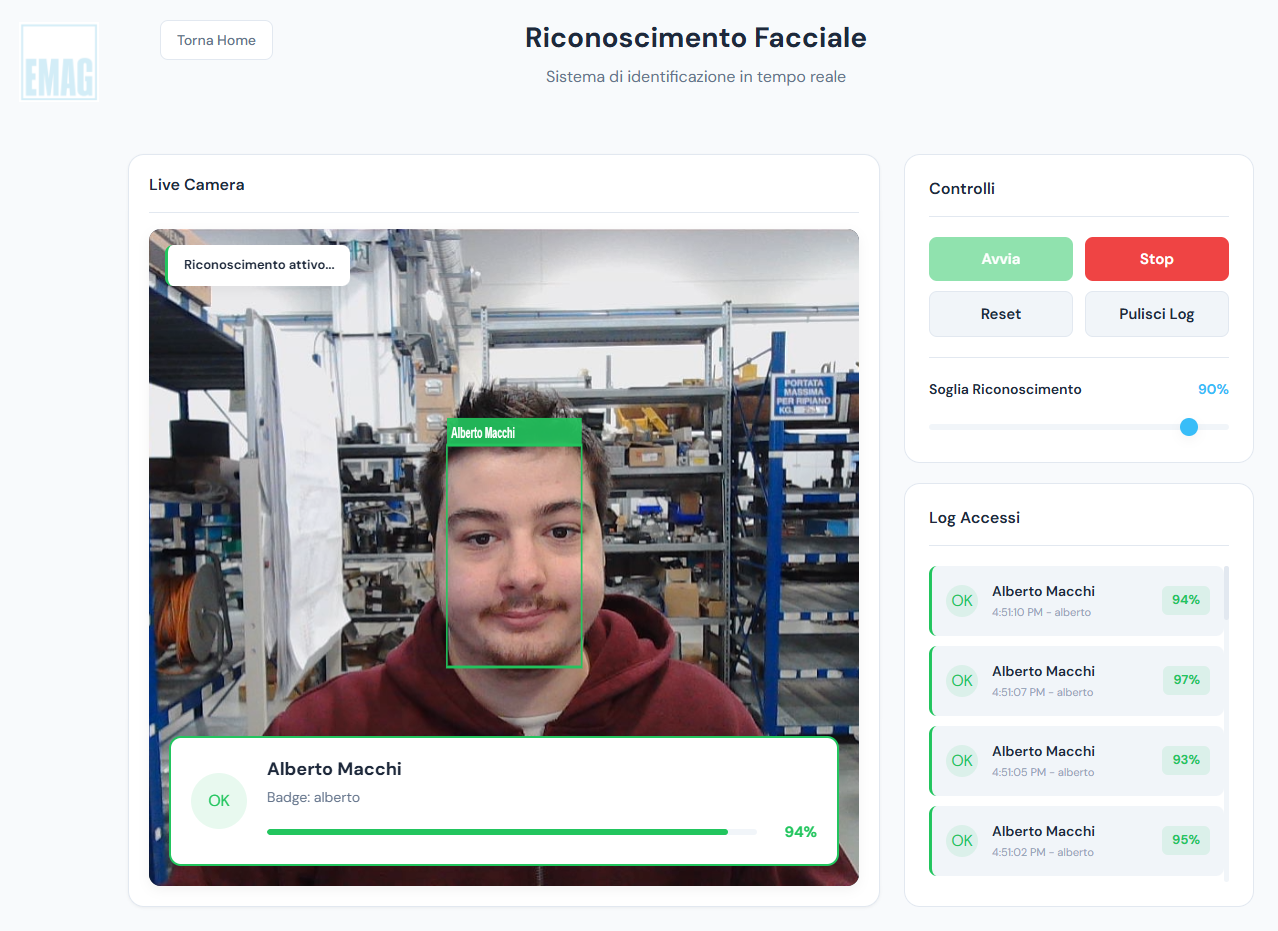Click the OK icon of the 4:51:05 PM log entry
The width and height of the screenshot is (1278, 931).
[962, 761]
